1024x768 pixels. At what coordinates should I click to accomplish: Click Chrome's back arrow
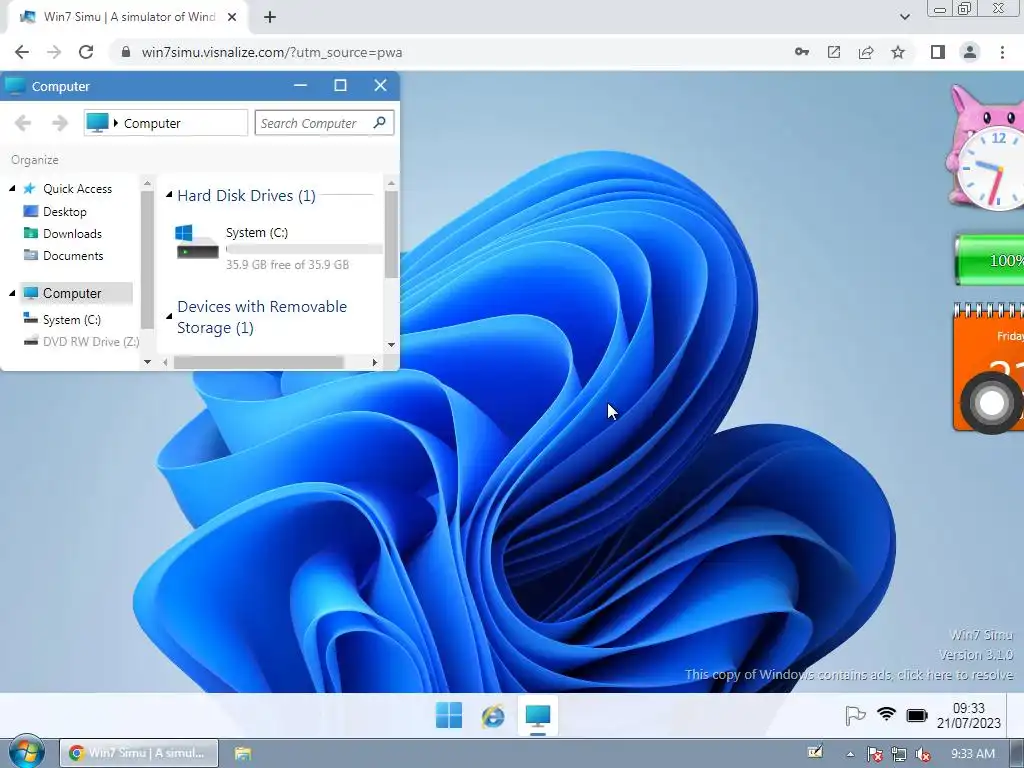point(22,52)
